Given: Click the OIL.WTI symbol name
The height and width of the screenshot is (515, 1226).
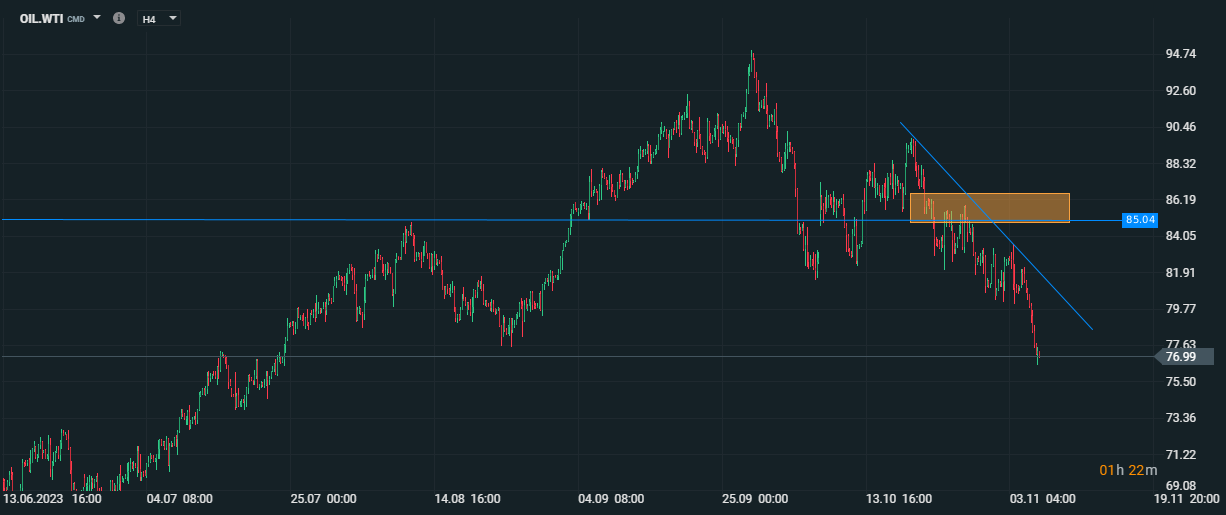Looking at the screenshot, I should point(41,18).
